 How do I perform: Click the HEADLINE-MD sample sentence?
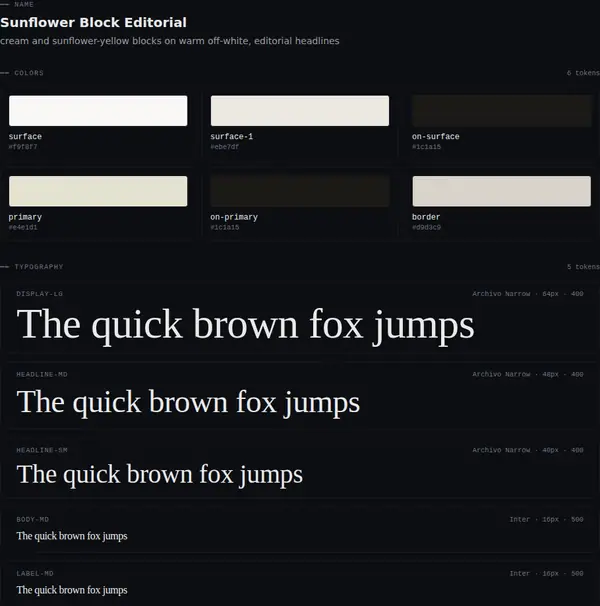(x=188, y=403)
